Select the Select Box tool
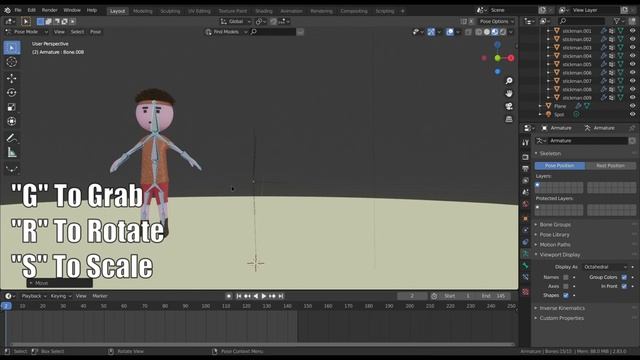 pyautogui.click(x=11, y=48)
